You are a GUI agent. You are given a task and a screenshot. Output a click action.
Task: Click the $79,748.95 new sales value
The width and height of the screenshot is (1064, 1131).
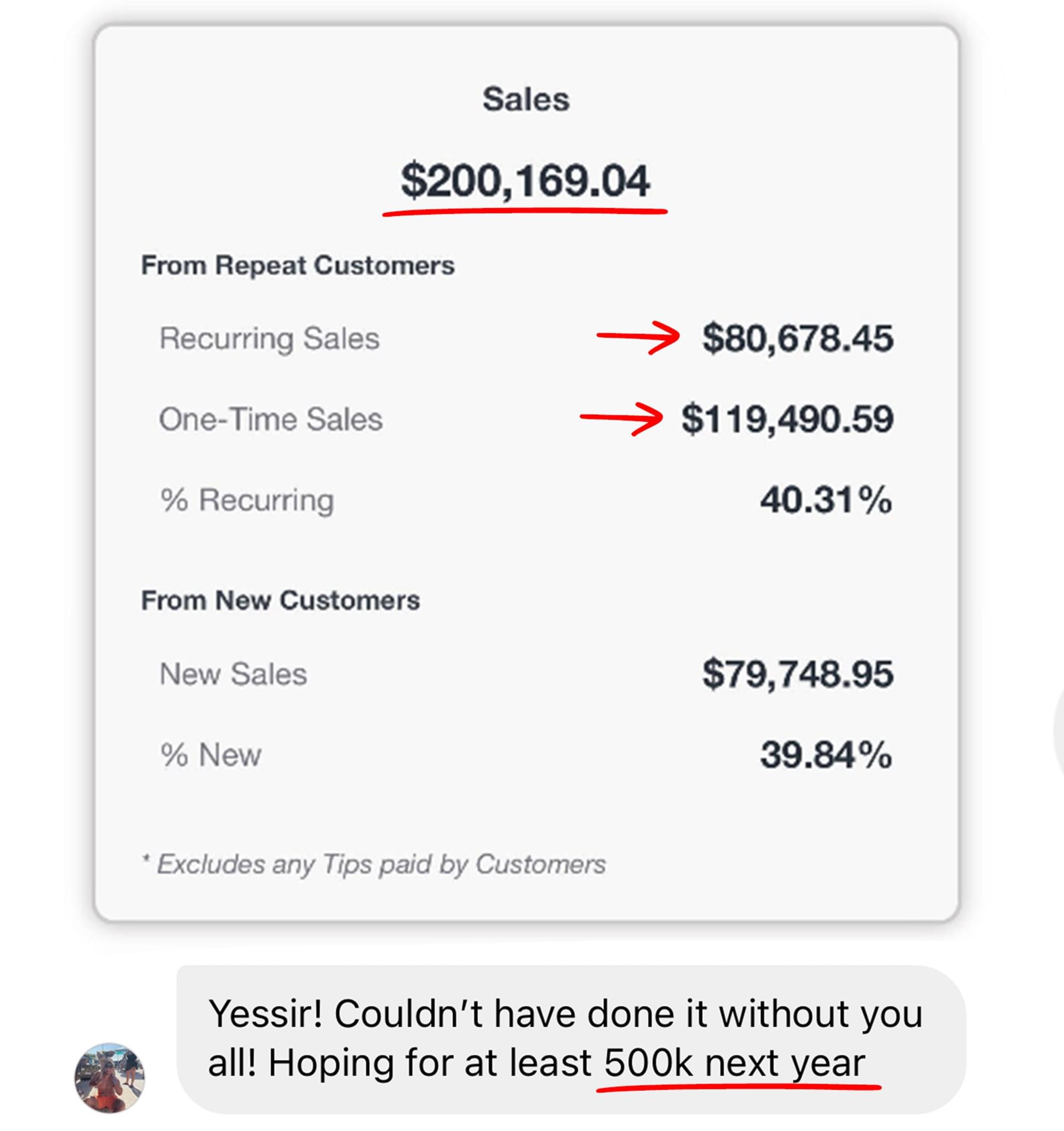click(798, 674)
